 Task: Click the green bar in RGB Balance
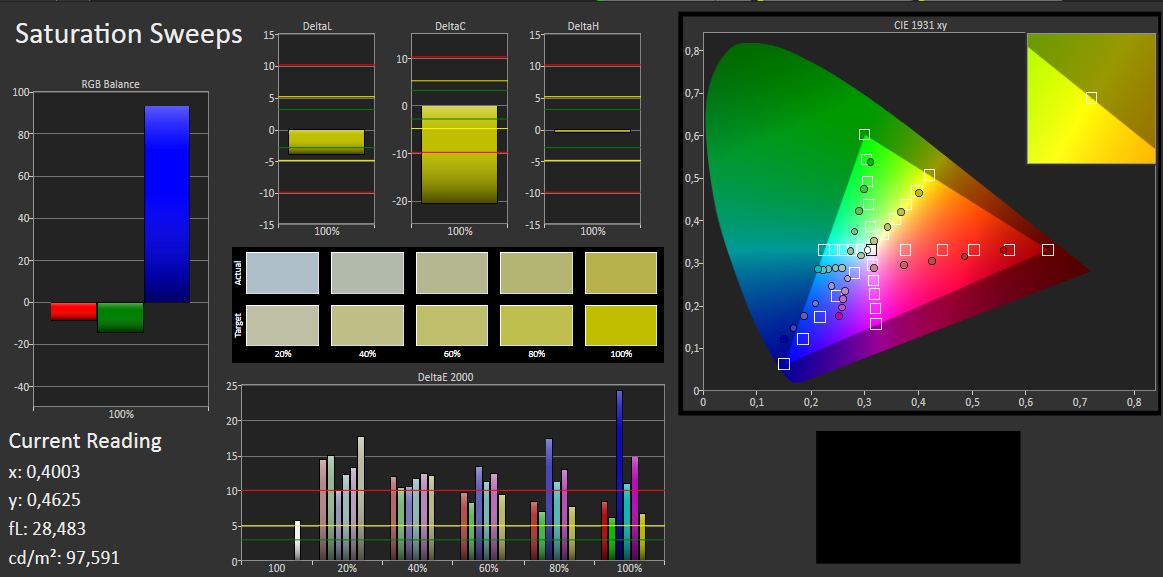tap(120, 317)
